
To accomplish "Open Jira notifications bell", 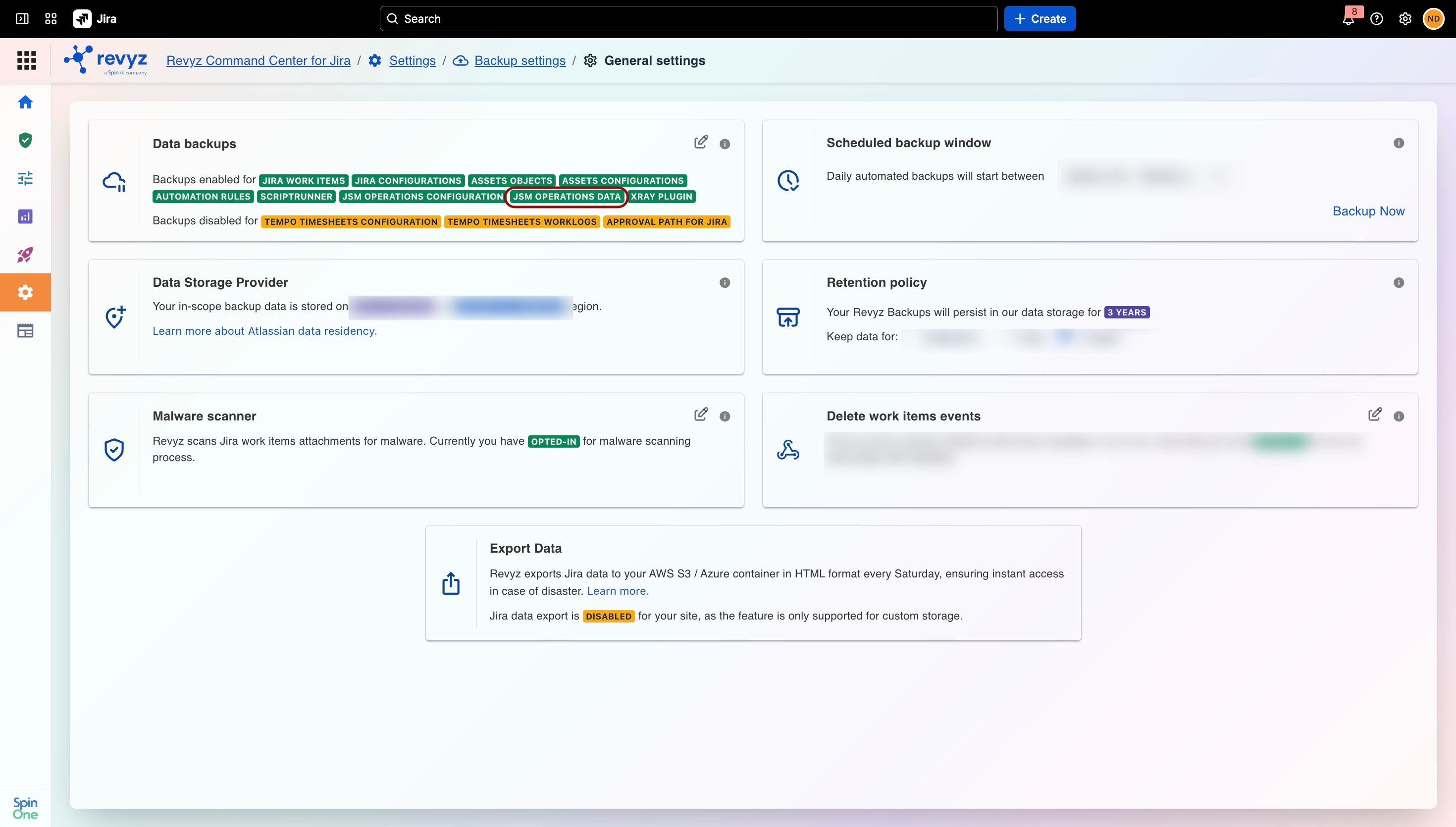I will click(x=1349, y=19).
